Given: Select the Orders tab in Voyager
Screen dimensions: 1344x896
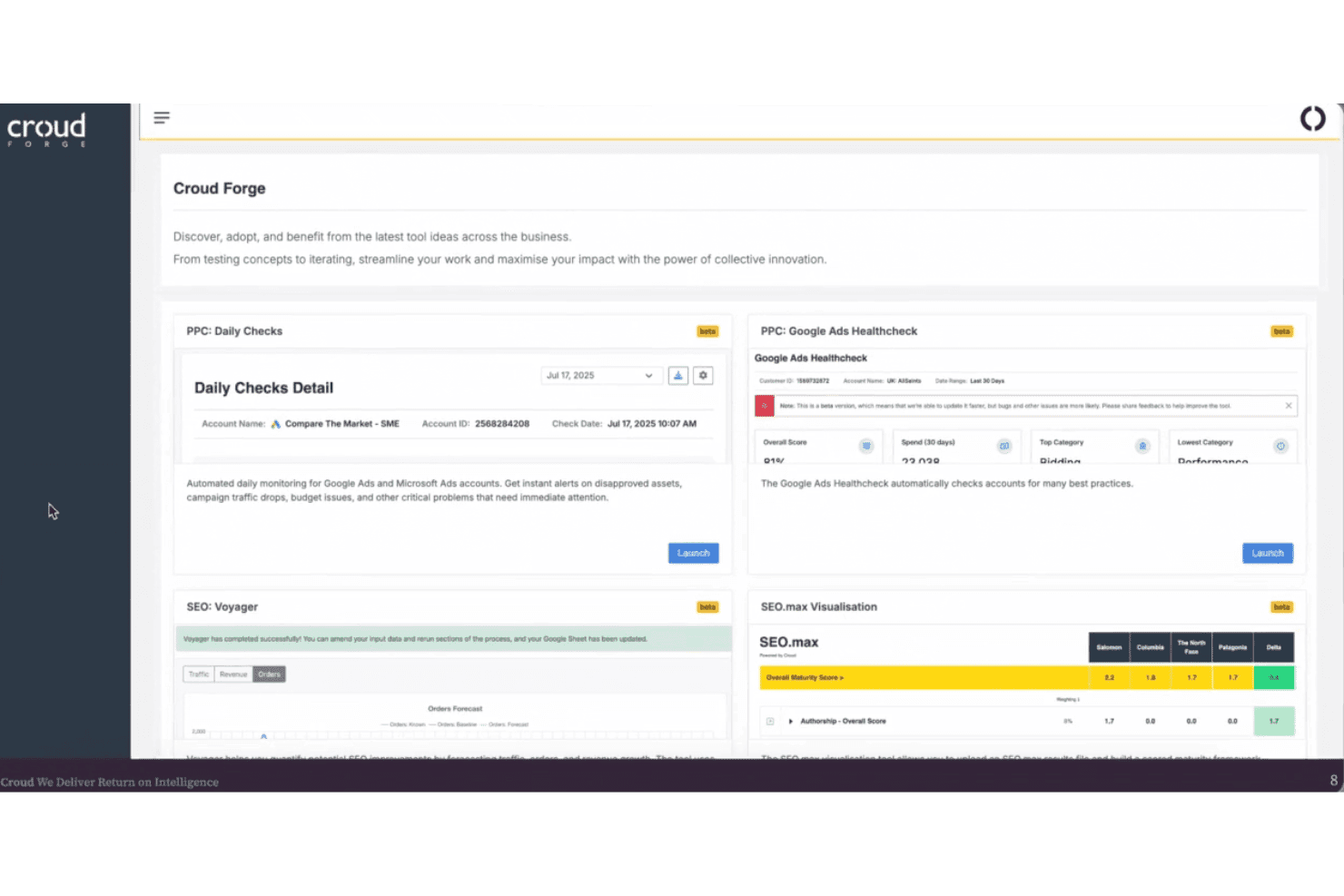Looking at the screenshot, I should point(269,674).
